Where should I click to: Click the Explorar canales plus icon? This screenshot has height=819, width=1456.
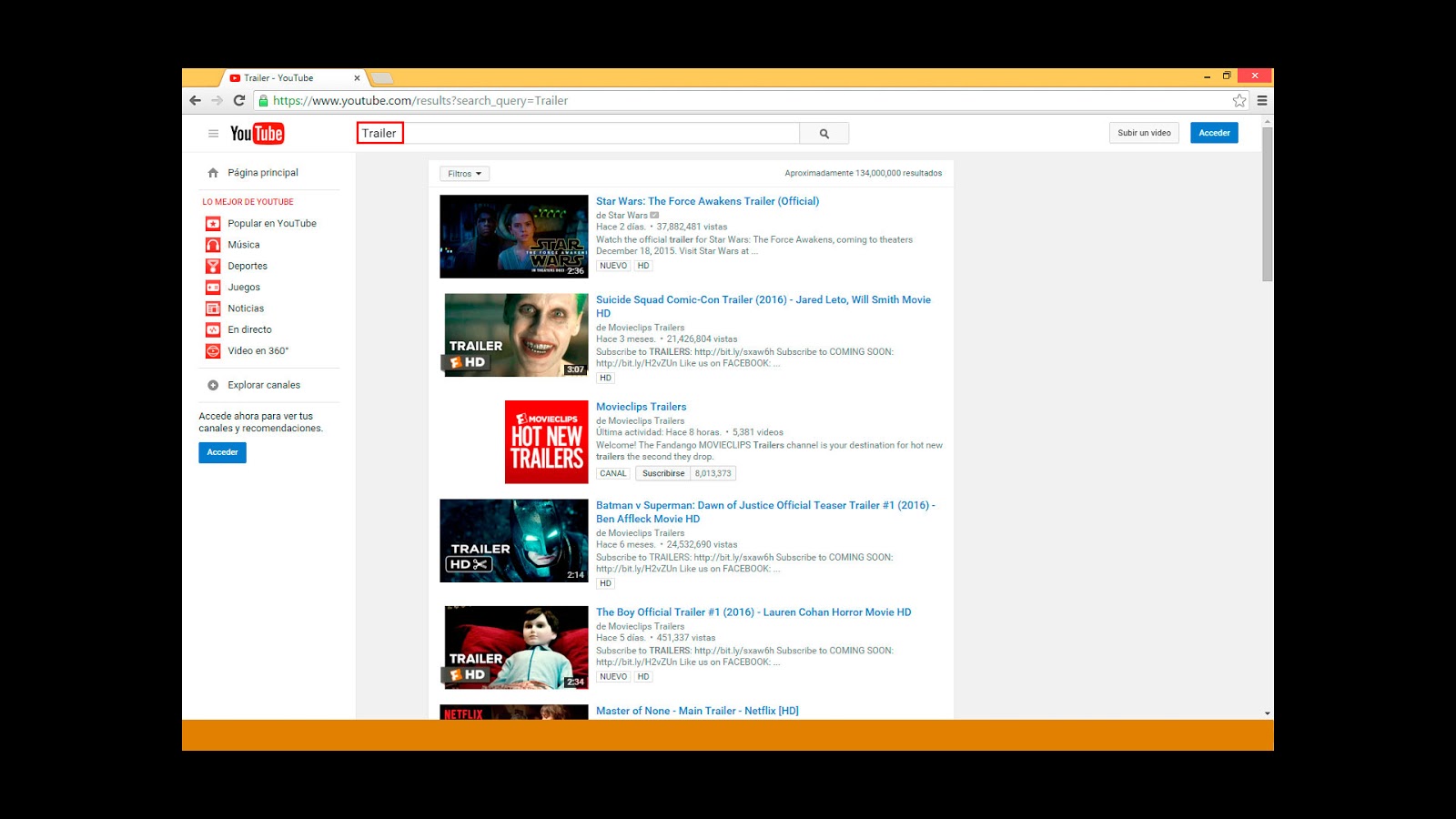click(x=213, y=386)
